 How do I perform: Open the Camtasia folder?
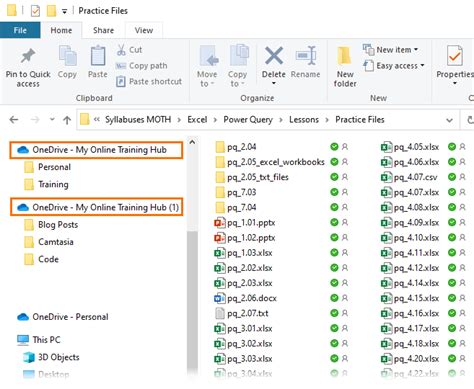(49, 242)
